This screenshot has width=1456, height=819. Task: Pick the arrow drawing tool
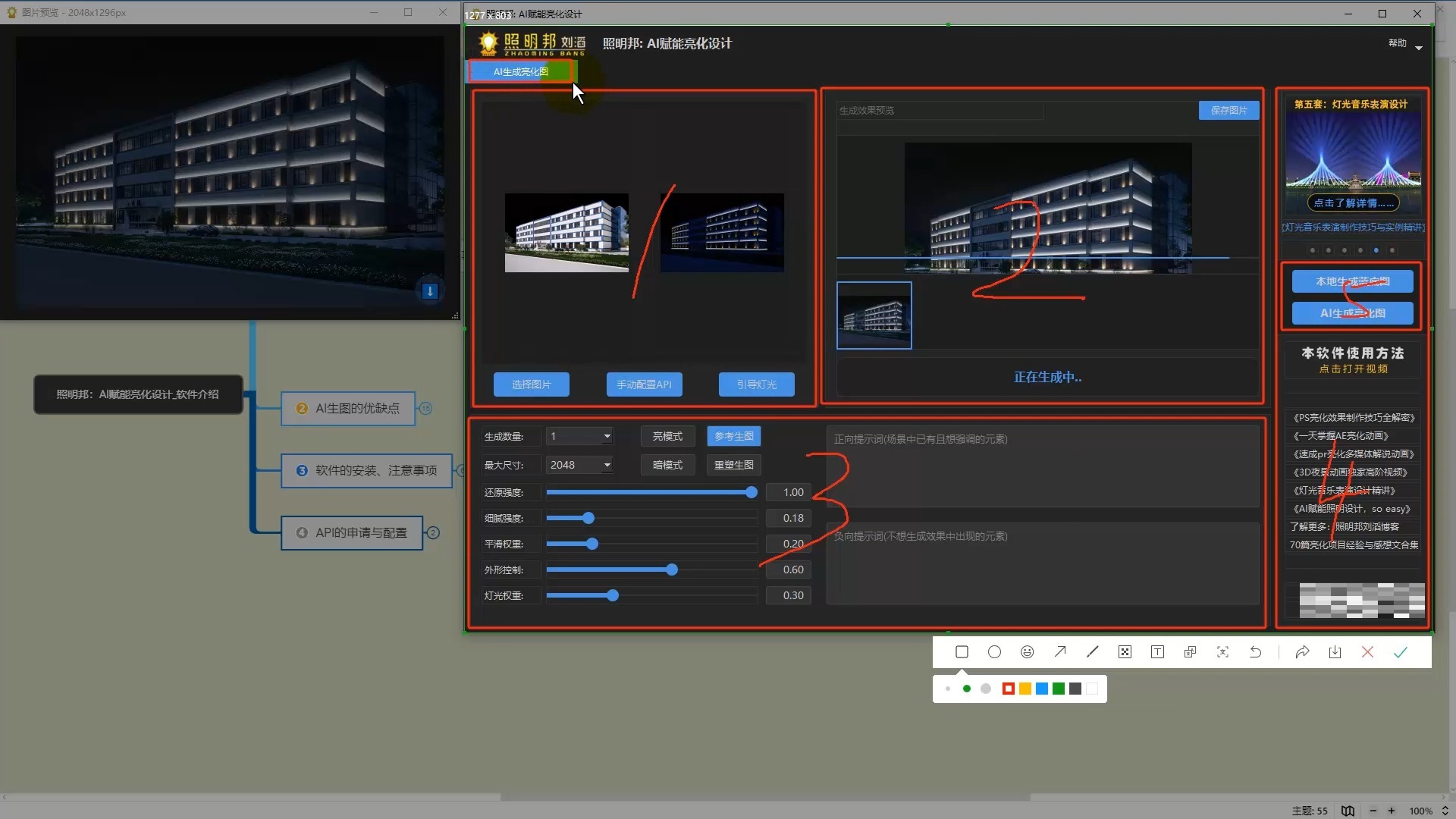pyautogui.click(x=1060, y=652)
